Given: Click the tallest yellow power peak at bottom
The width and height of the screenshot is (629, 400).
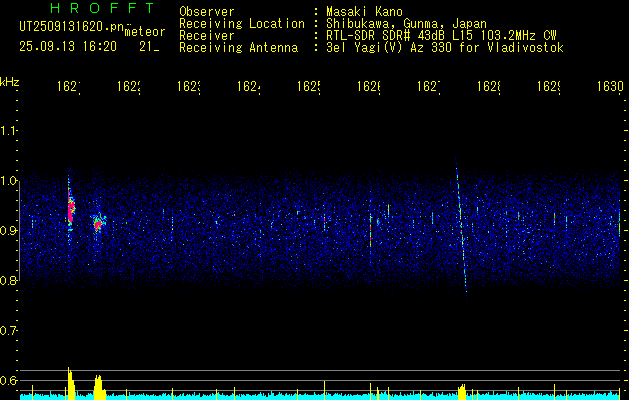Looking at the screenshot, I should point(70,383).
